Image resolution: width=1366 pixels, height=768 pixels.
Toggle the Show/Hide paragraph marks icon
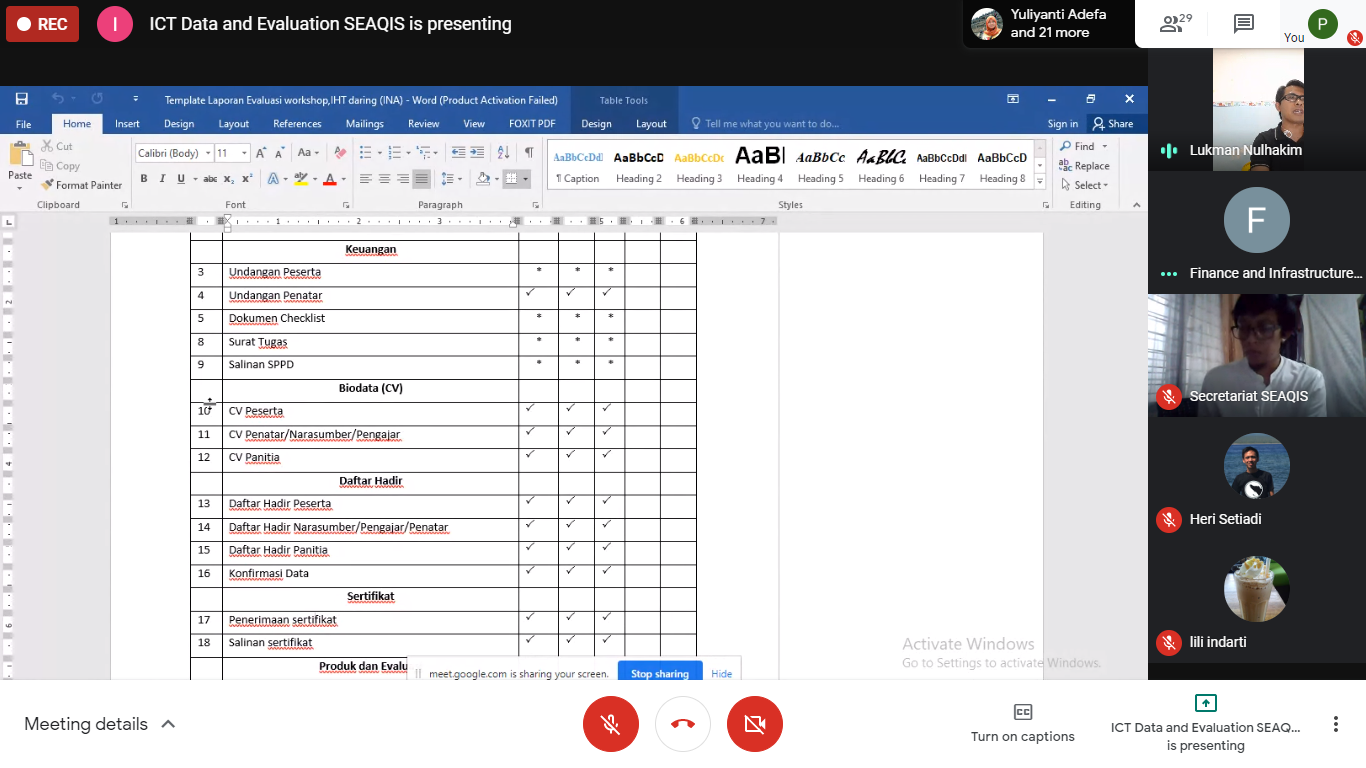(529, 153)
